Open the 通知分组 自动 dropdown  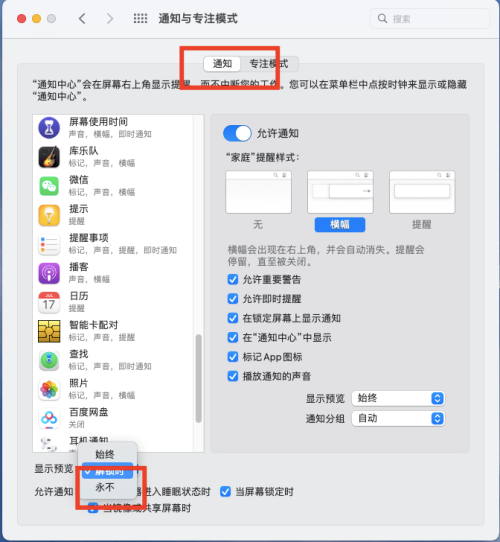[x=398, y=419]
